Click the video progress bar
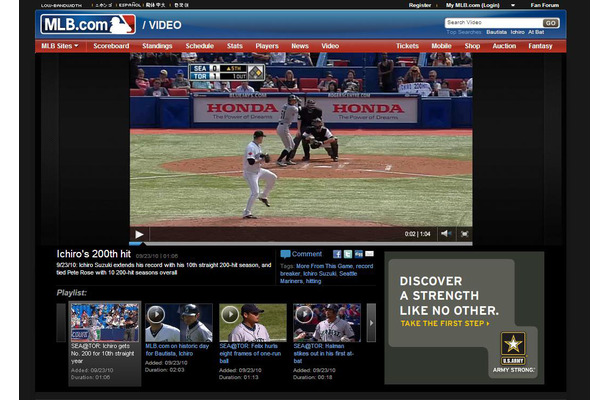610x400 pixels. [x=301, y=244]
